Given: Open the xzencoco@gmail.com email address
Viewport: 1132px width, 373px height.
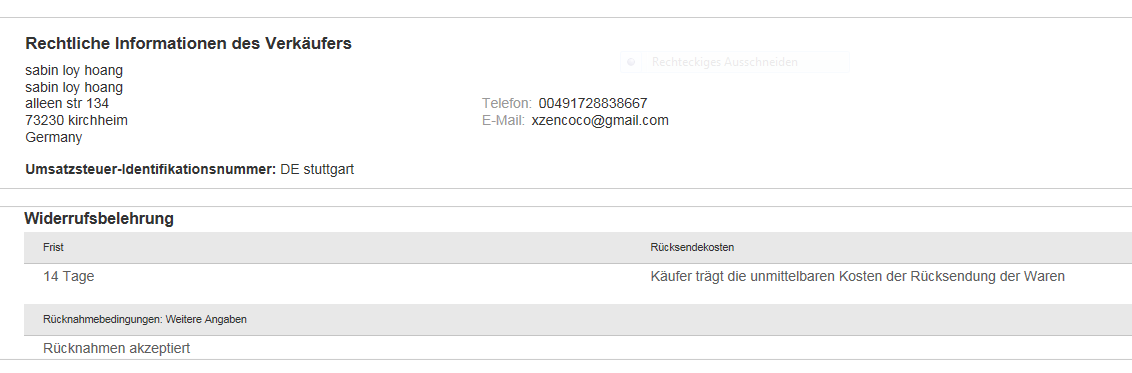Looking at the screenshot, I should [x=600, y=120].
